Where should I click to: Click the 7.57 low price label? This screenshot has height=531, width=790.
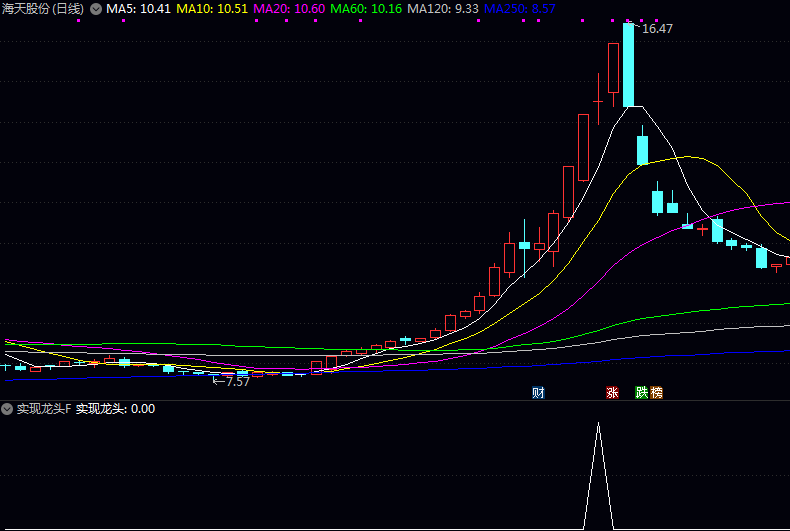pos(237,382)
